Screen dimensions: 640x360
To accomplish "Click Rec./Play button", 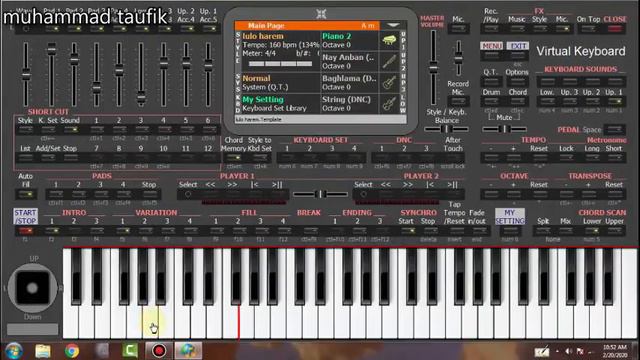I will tap(491, 29).
